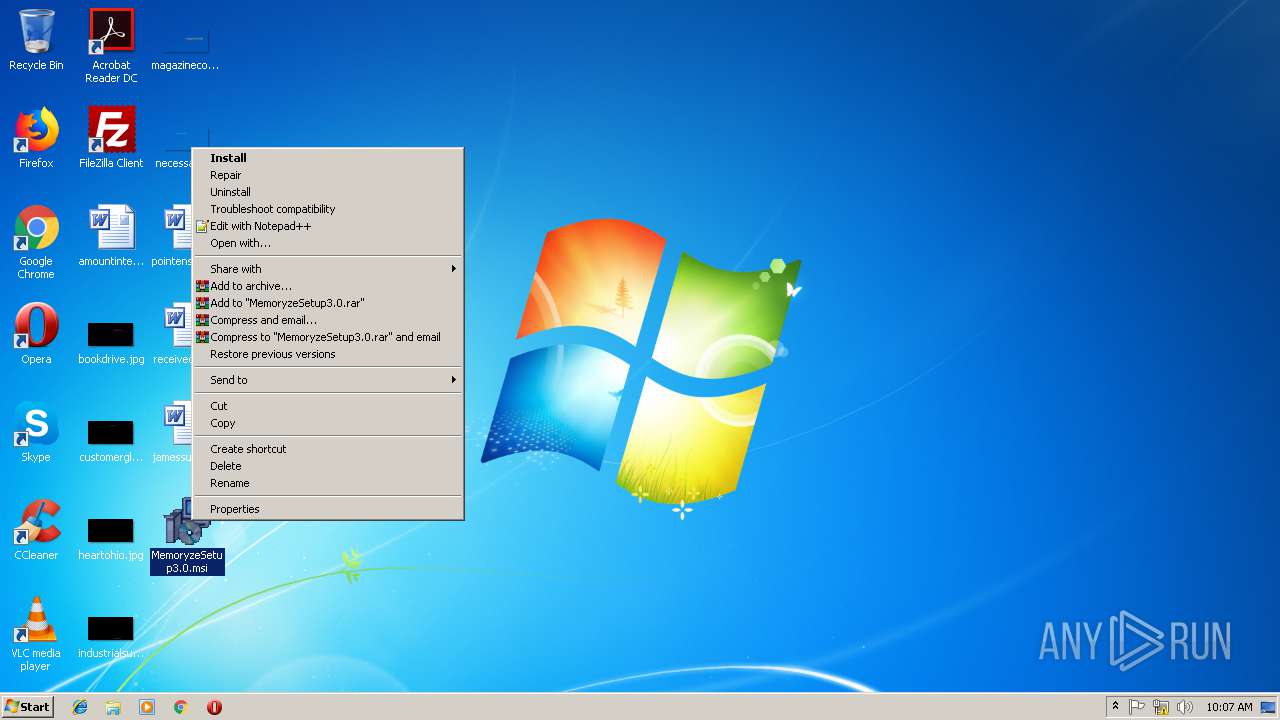Select Edit with Notepad++
Screen dimensions: 1280x720
[328, 226]
